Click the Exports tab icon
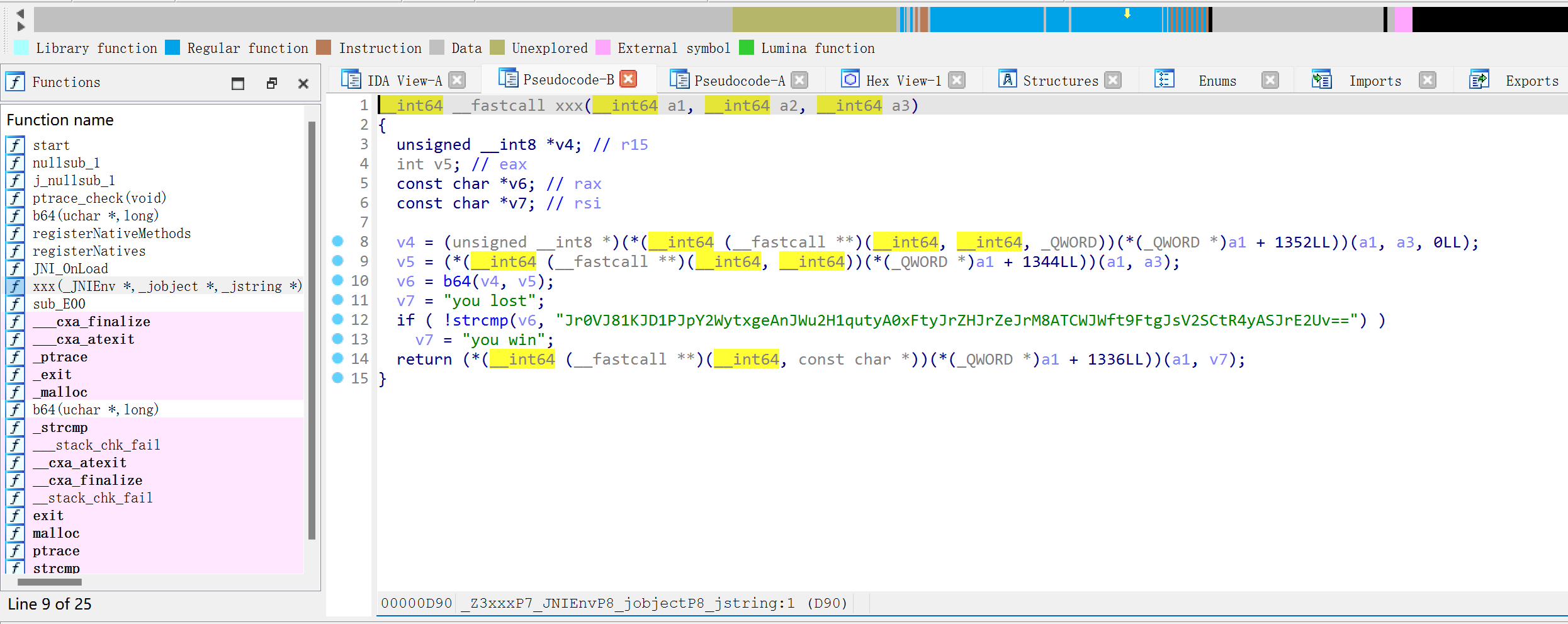The width and height of the screenshot is (1568, 624). [x=1479, y=80]
